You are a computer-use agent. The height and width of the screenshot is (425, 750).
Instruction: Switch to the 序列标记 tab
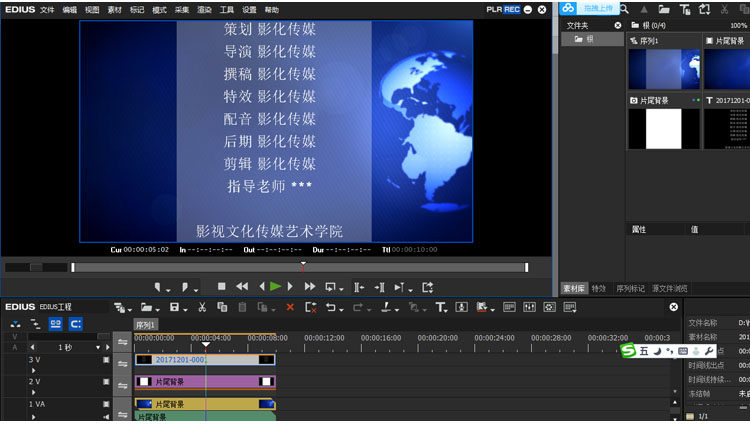pyautogui.click(x=630, y=288)
